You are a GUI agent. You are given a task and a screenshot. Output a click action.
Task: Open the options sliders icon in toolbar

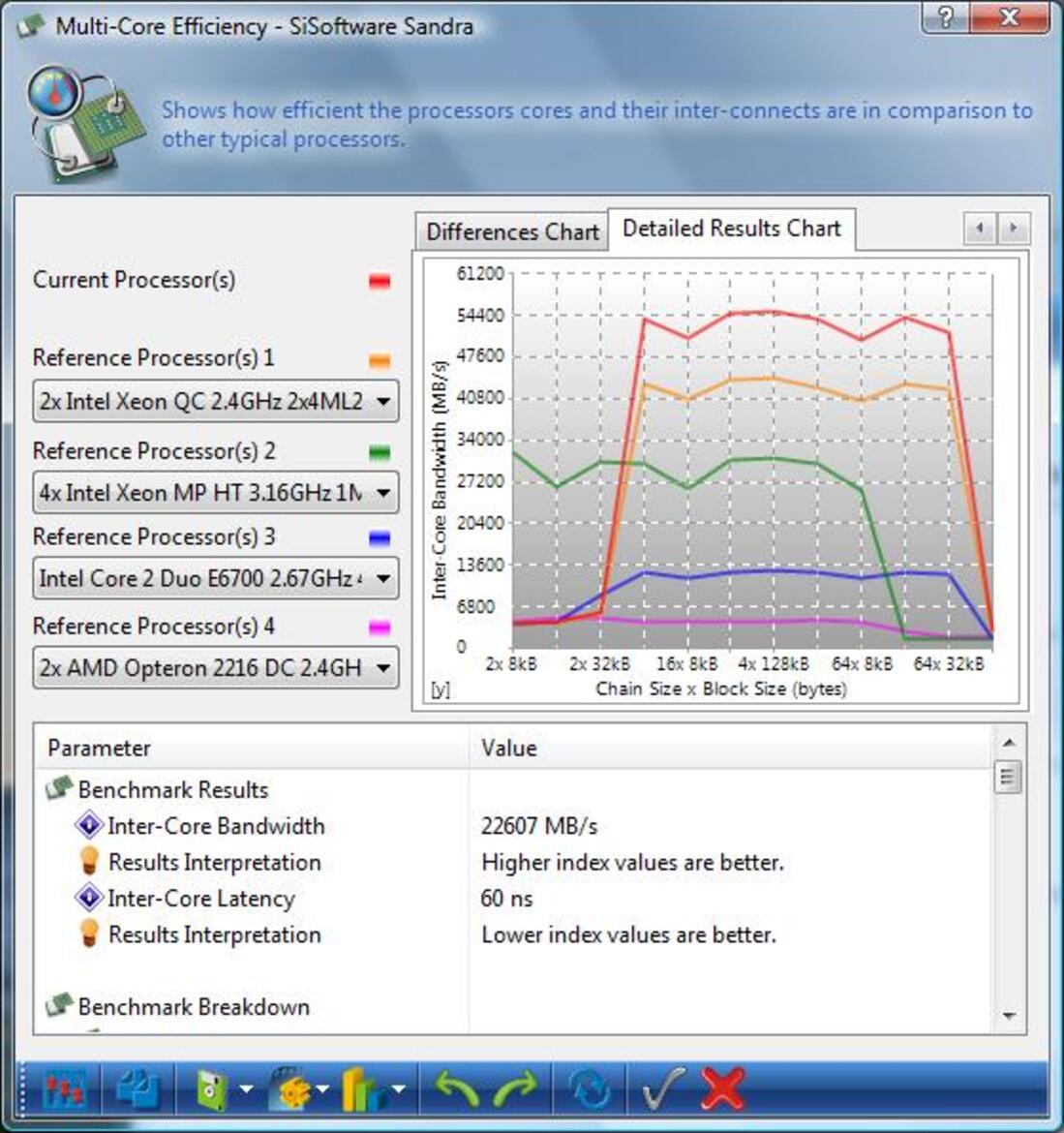pos(65,1087)
